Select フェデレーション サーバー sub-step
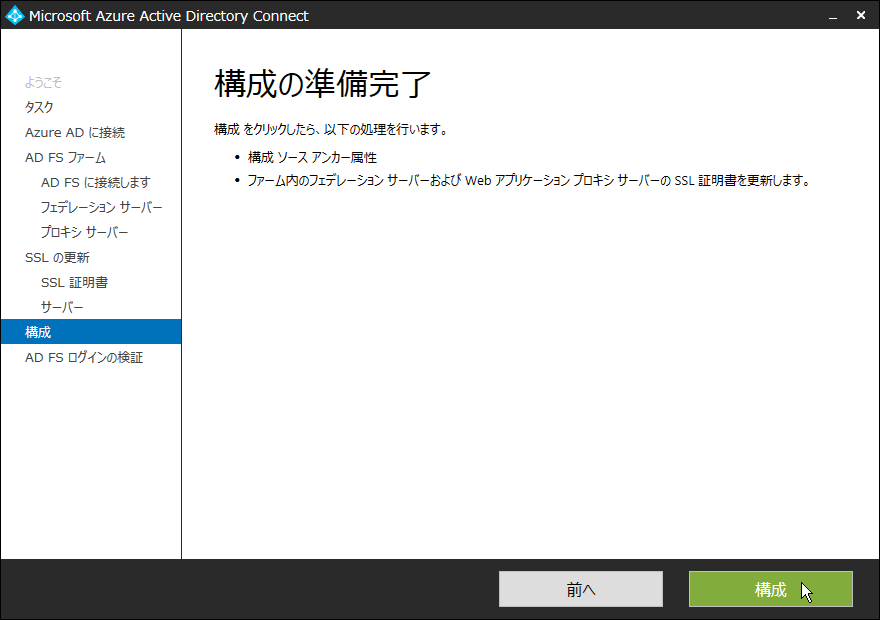 (x=101, y=208)
